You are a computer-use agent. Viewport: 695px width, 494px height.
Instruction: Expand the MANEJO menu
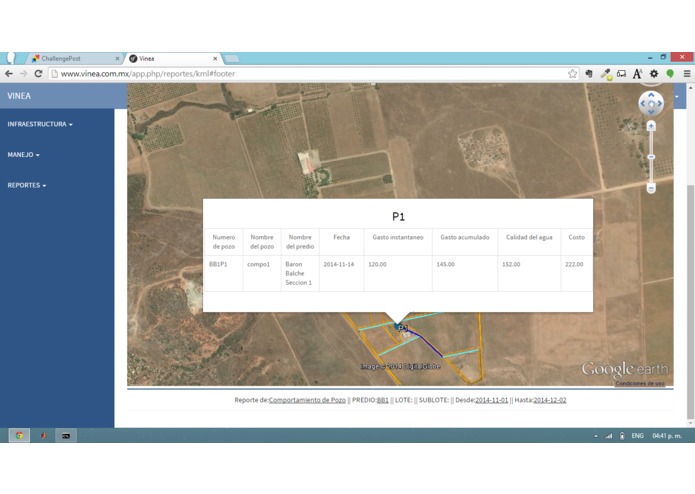(x=23, y=155)
